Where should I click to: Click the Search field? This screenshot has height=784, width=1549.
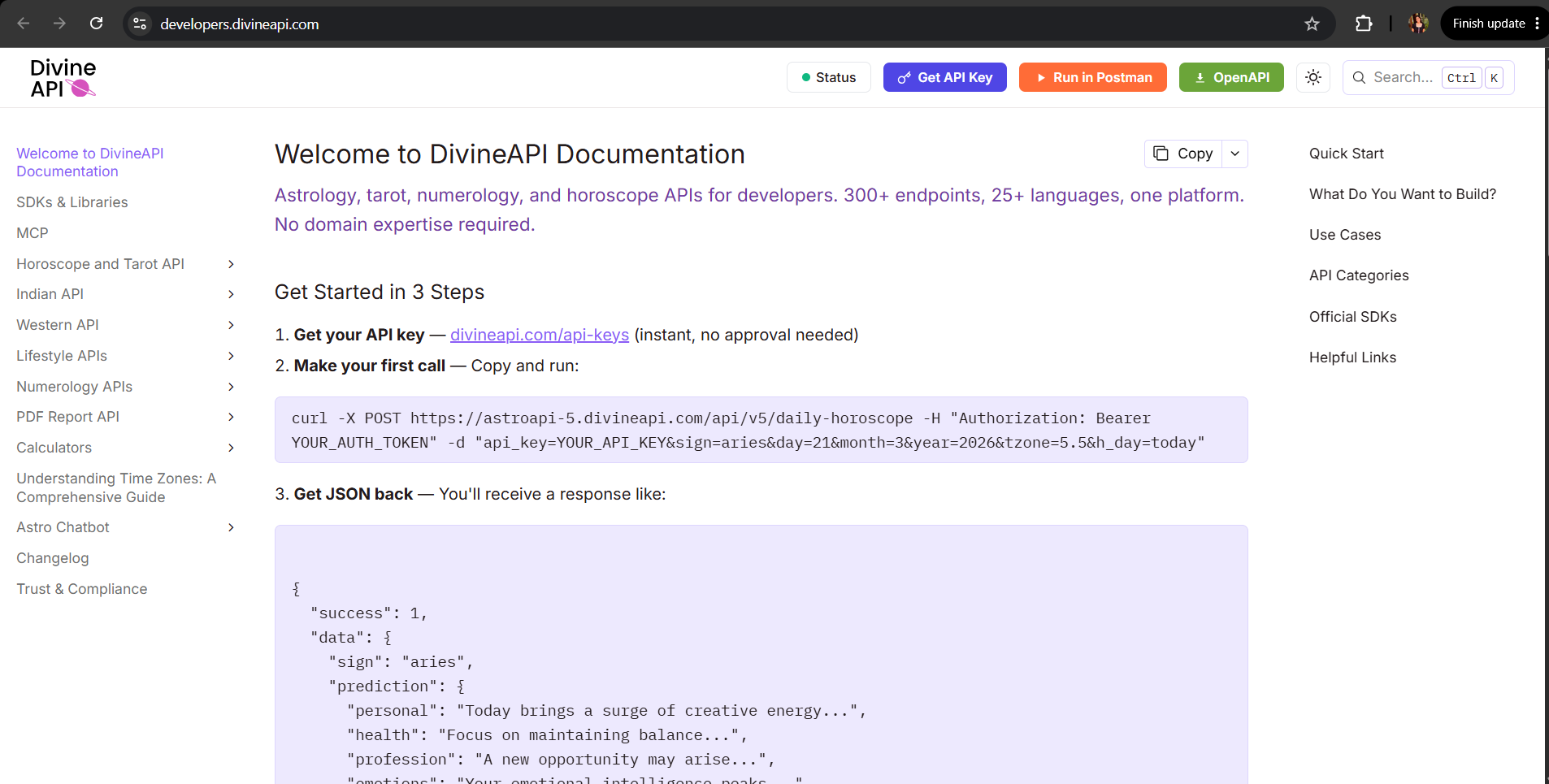[x=1429, y=77]
